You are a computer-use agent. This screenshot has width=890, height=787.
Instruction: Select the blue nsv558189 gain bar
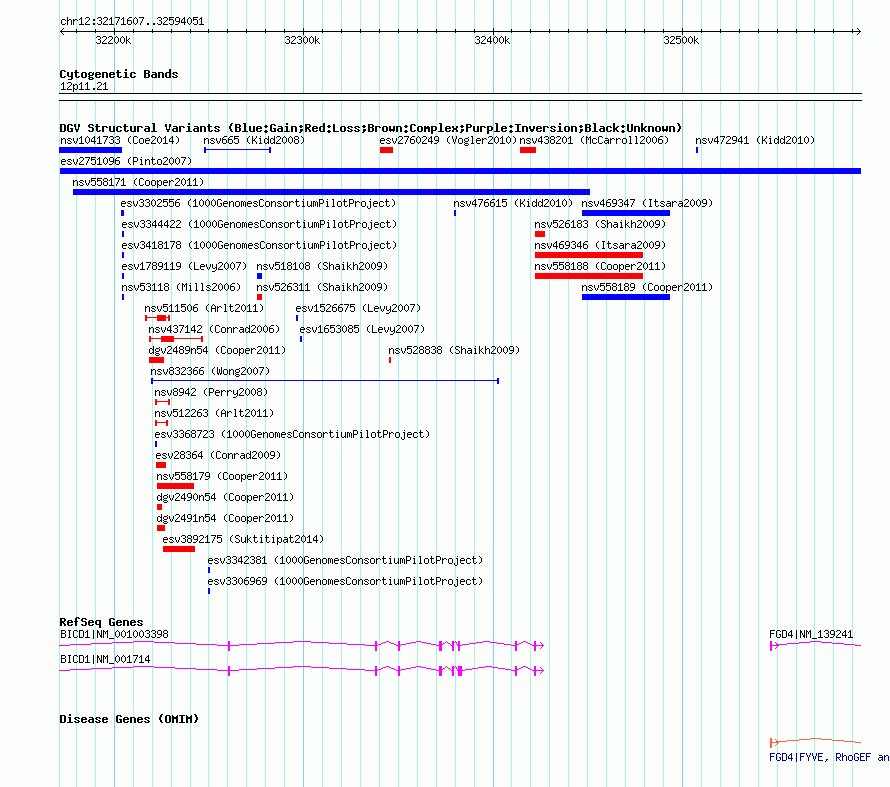pyautogui.click(x=625, y=297)
